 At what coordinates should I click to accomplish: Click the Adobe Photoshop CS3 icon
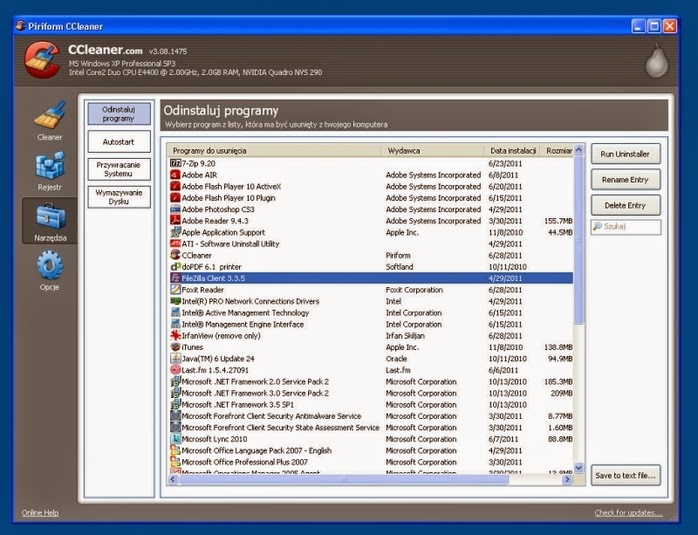(x=175, y=209)
